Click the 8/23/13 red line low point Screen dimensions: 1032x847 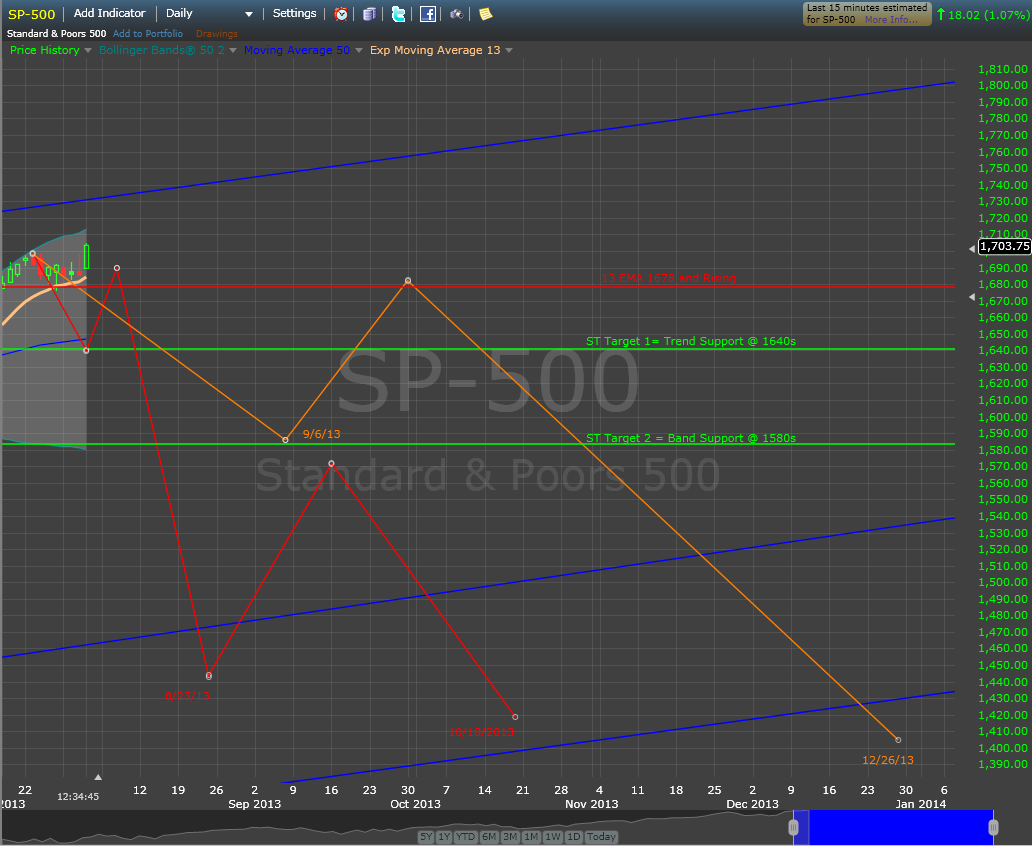tap(209, 675)
